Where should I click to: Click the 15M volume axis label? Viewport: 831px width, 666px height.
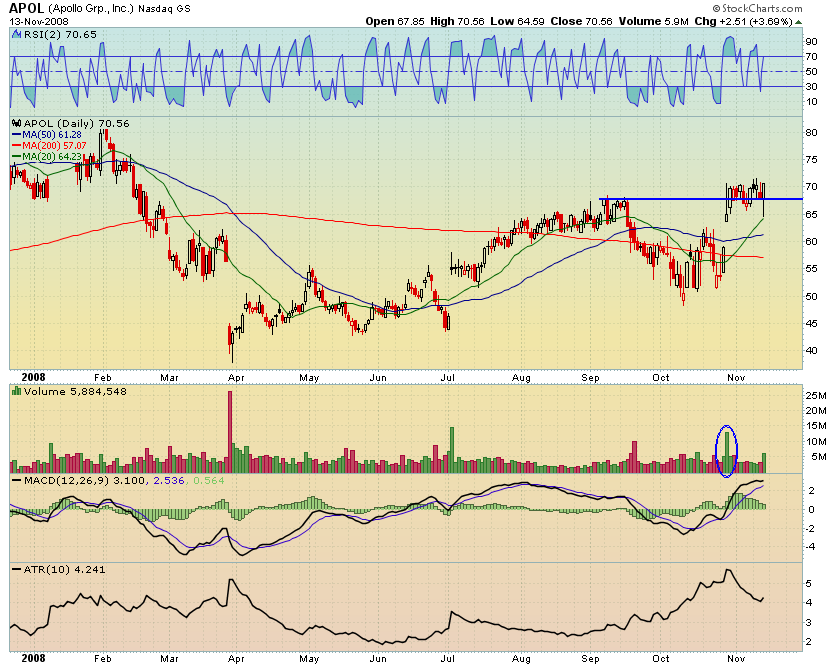816,426
